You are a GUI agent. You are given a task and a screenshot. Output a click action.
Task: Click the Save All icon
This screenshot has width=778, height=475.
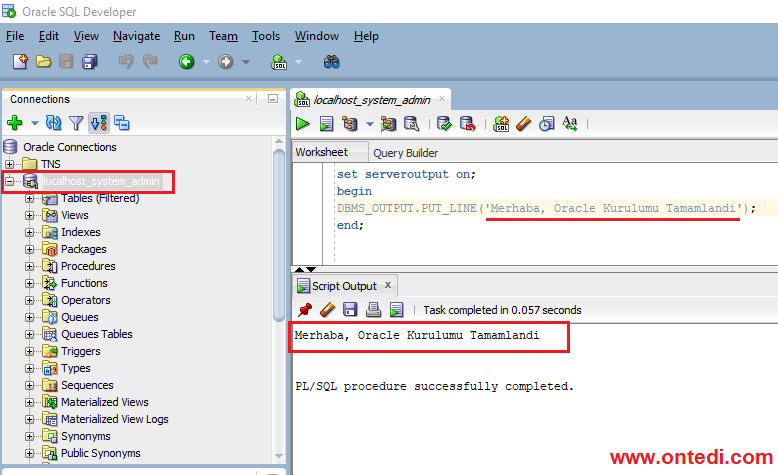(x=90, y=62)
